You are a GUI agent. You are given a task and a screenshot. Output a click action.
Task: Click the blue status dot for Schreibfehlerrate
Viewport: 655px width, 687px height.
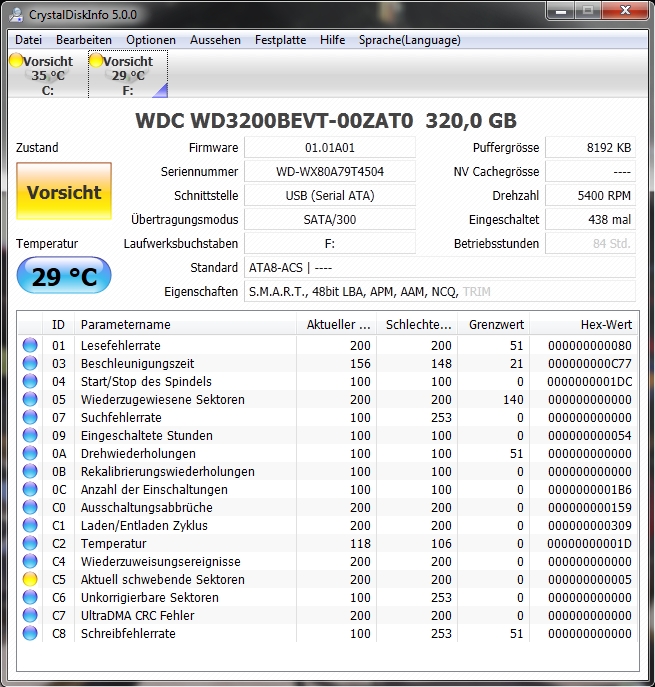[30, 633]
